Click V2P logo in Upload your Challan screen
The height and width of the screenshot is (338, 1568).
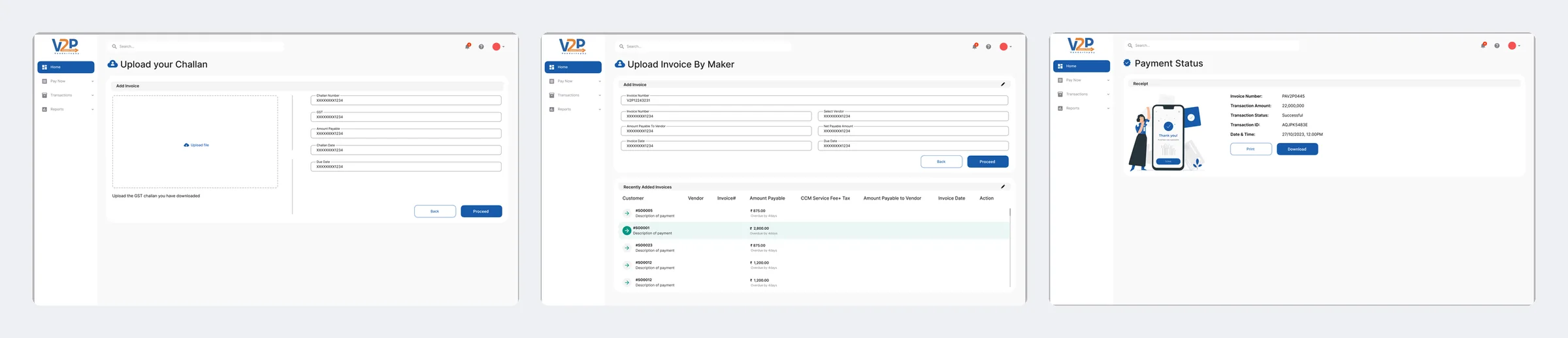(65, 46)
